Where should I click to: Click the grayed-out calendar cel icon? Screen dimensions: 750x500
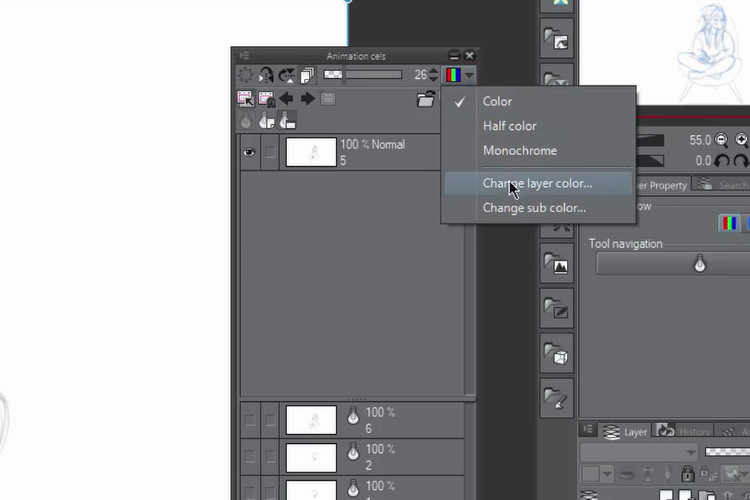(x=328, y=99)
